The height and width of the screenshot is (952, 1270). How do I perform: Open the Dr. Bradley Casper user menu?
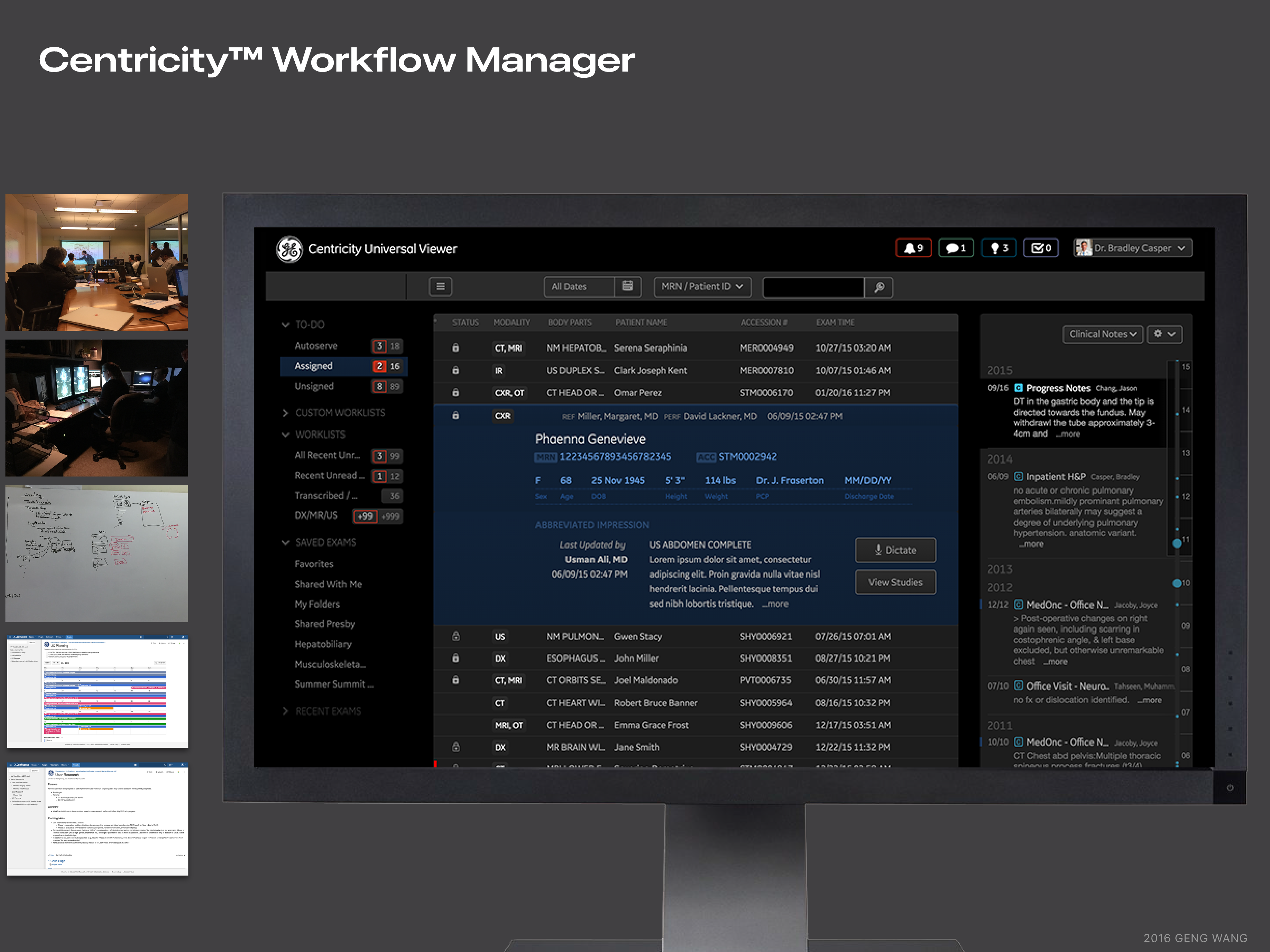pos(1133,248)
